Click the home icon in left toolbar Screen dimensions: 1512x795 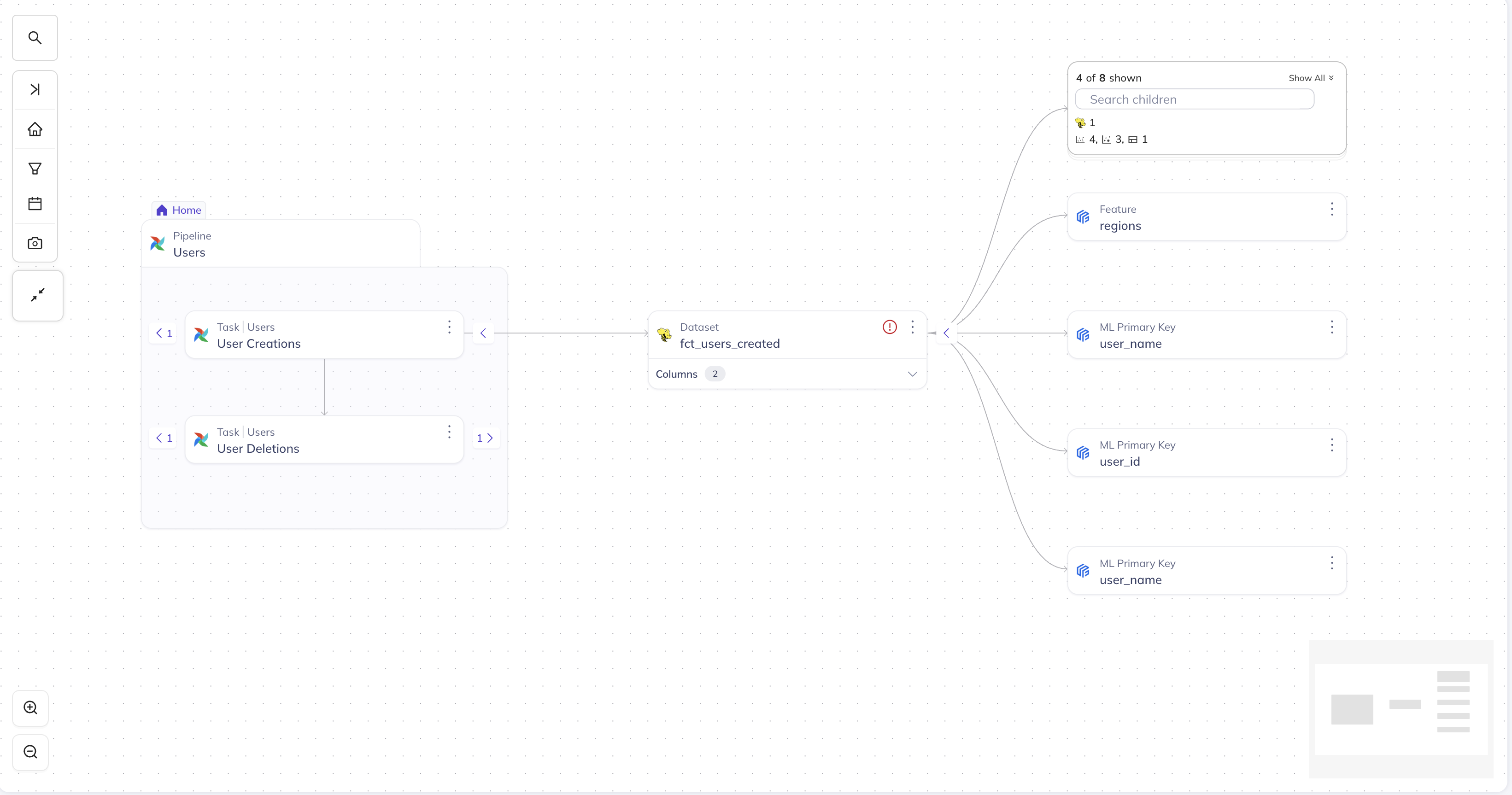click(x=35, y=129)
